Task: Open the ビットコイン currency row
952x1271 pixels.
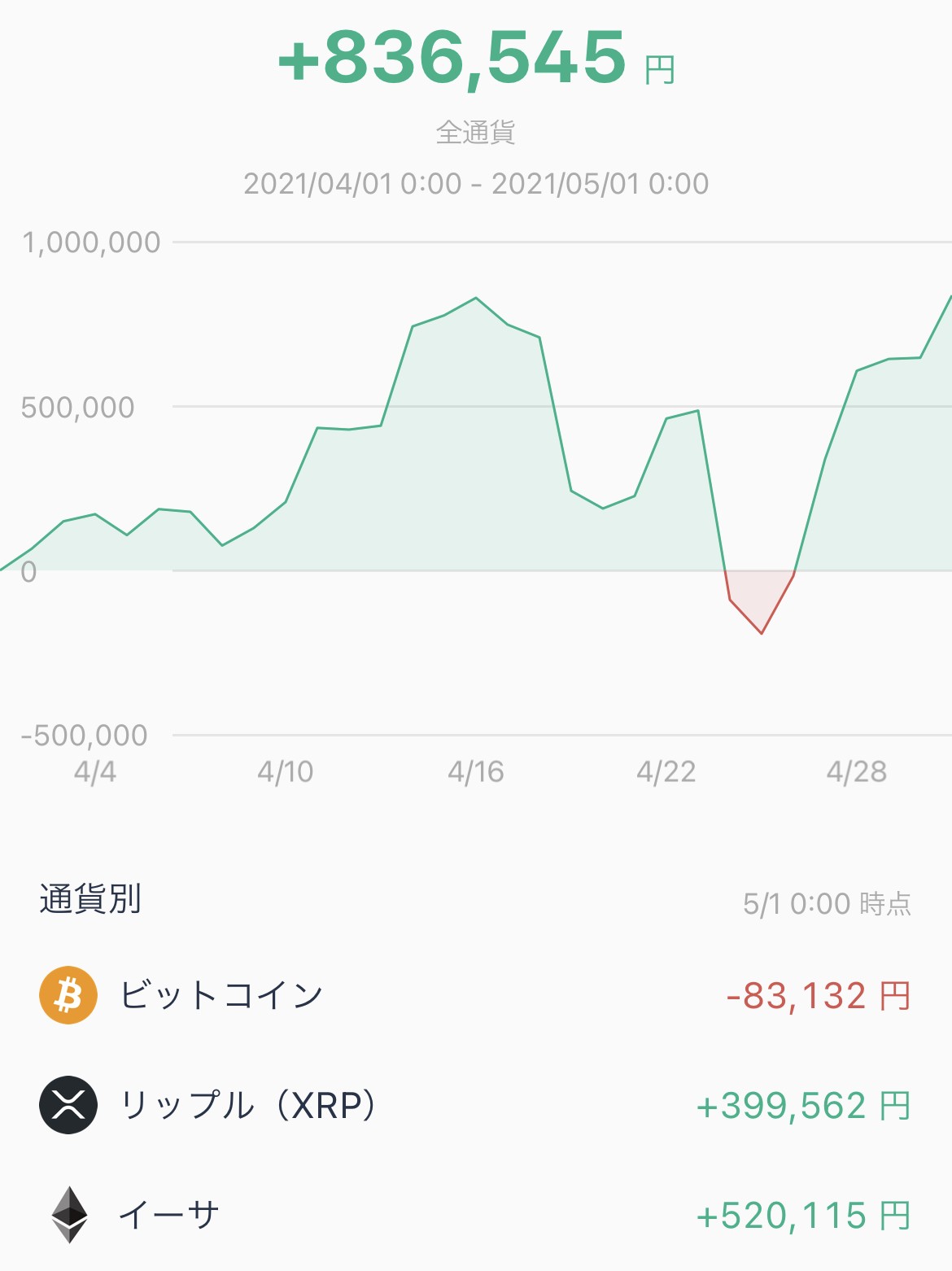Action: tap(476, 995)
